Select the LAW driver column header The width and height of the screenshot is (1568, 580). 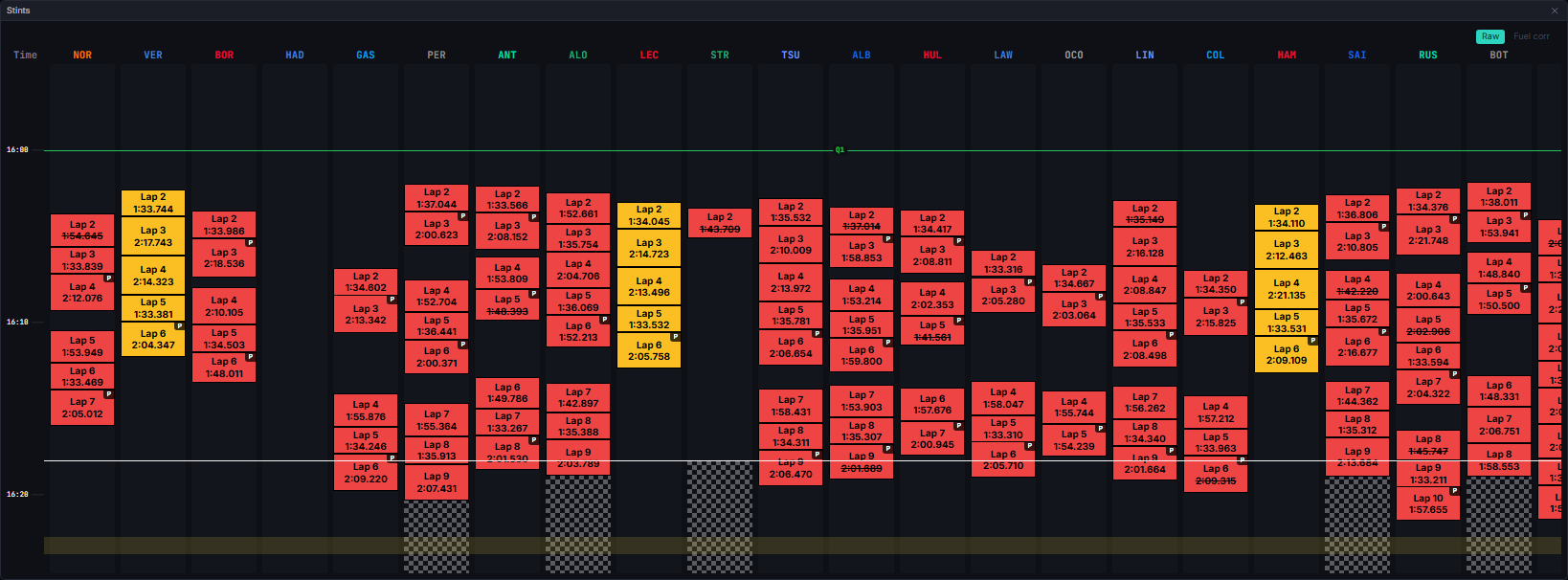tap(1003, 56)
